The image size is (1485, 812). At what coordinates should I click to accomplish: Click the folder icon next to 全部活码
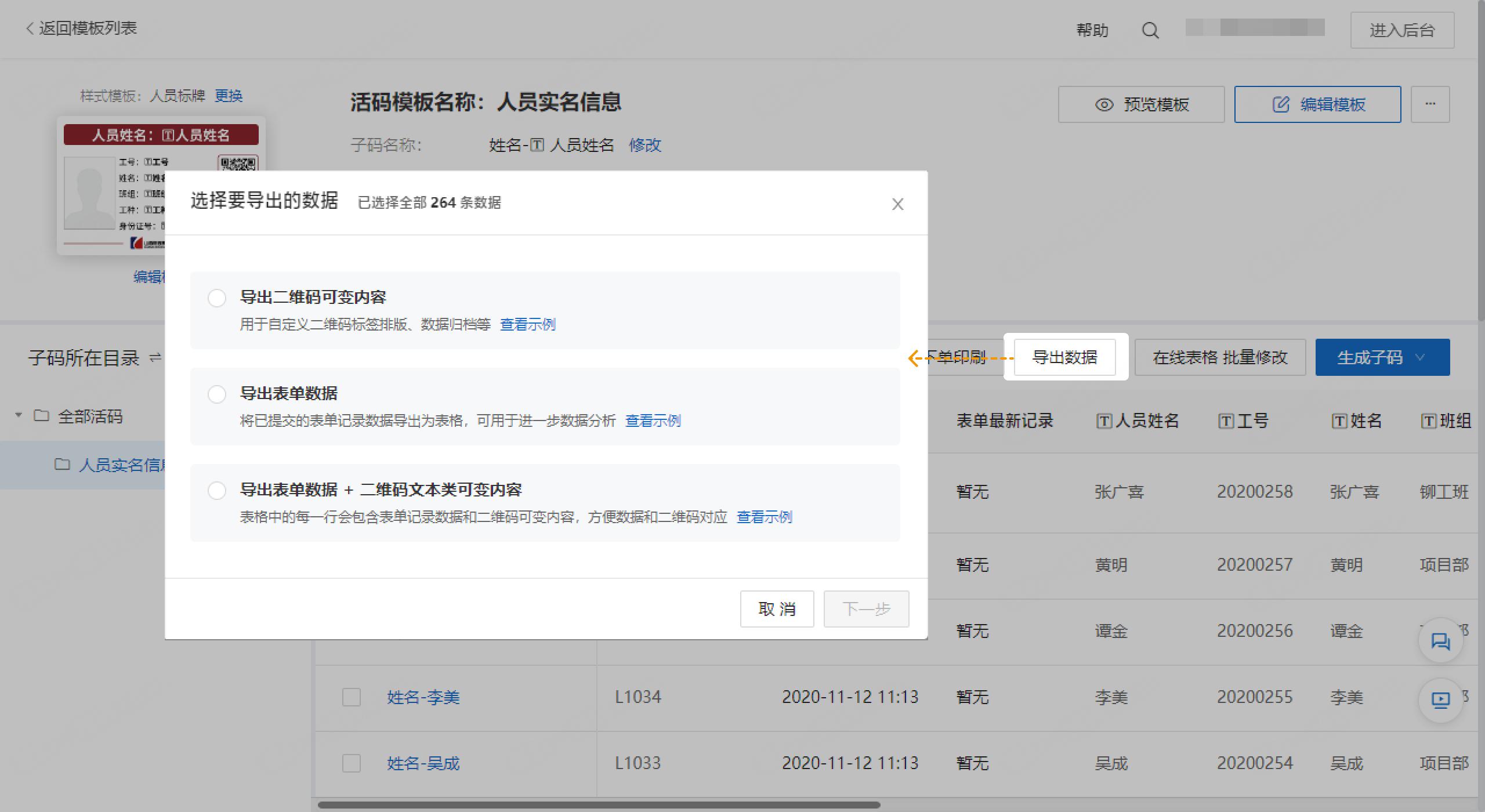(41, 416)
